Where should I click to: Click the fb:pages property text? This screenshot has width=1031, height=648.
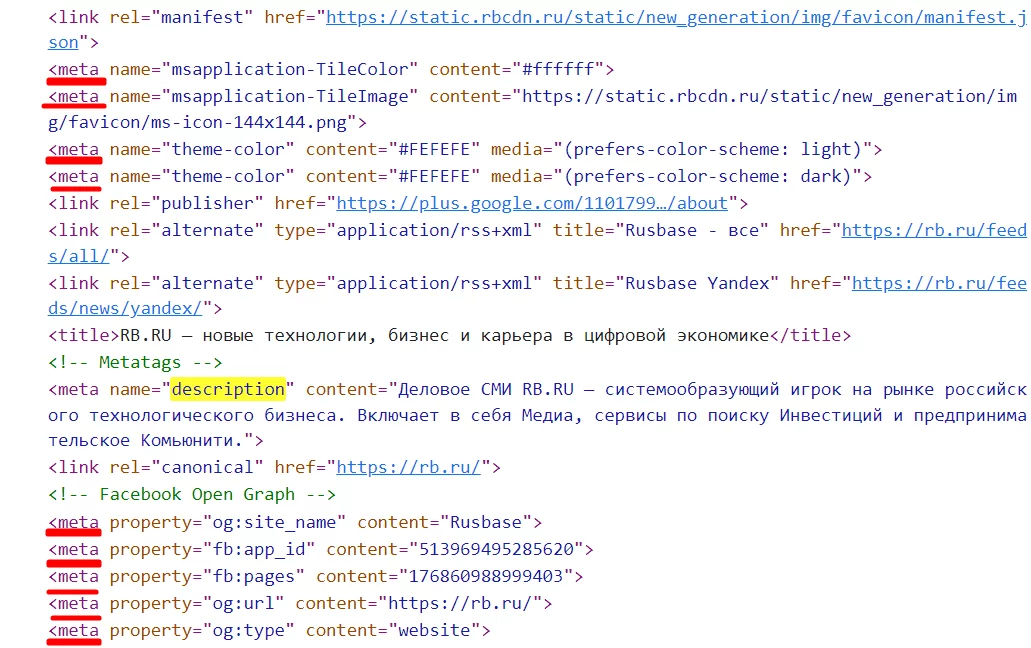[254, 577]
